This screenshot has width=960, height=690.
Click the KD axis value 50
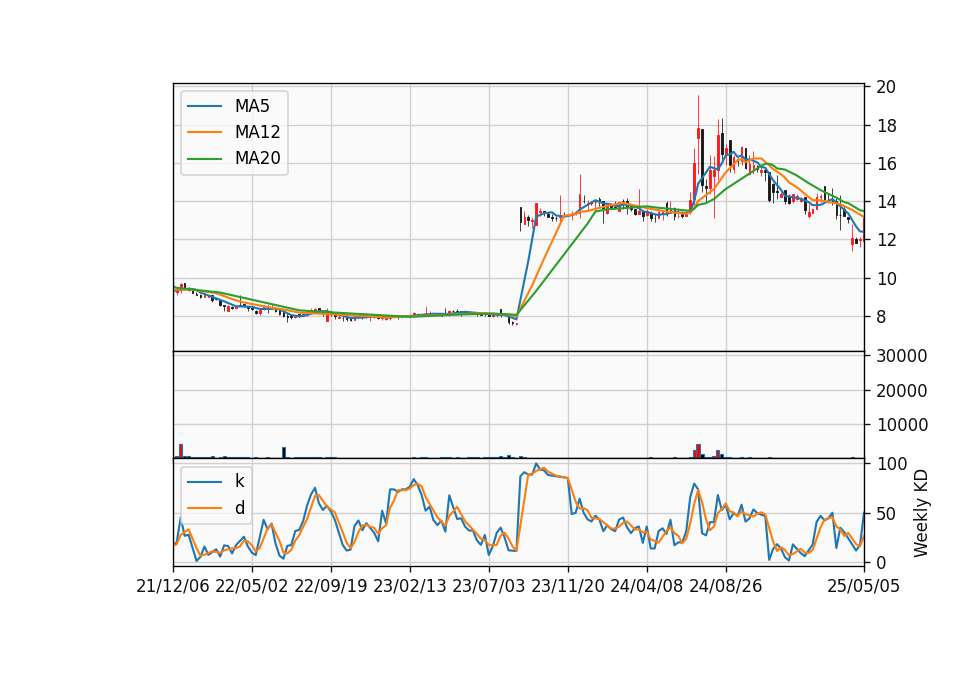pos(886,514)
